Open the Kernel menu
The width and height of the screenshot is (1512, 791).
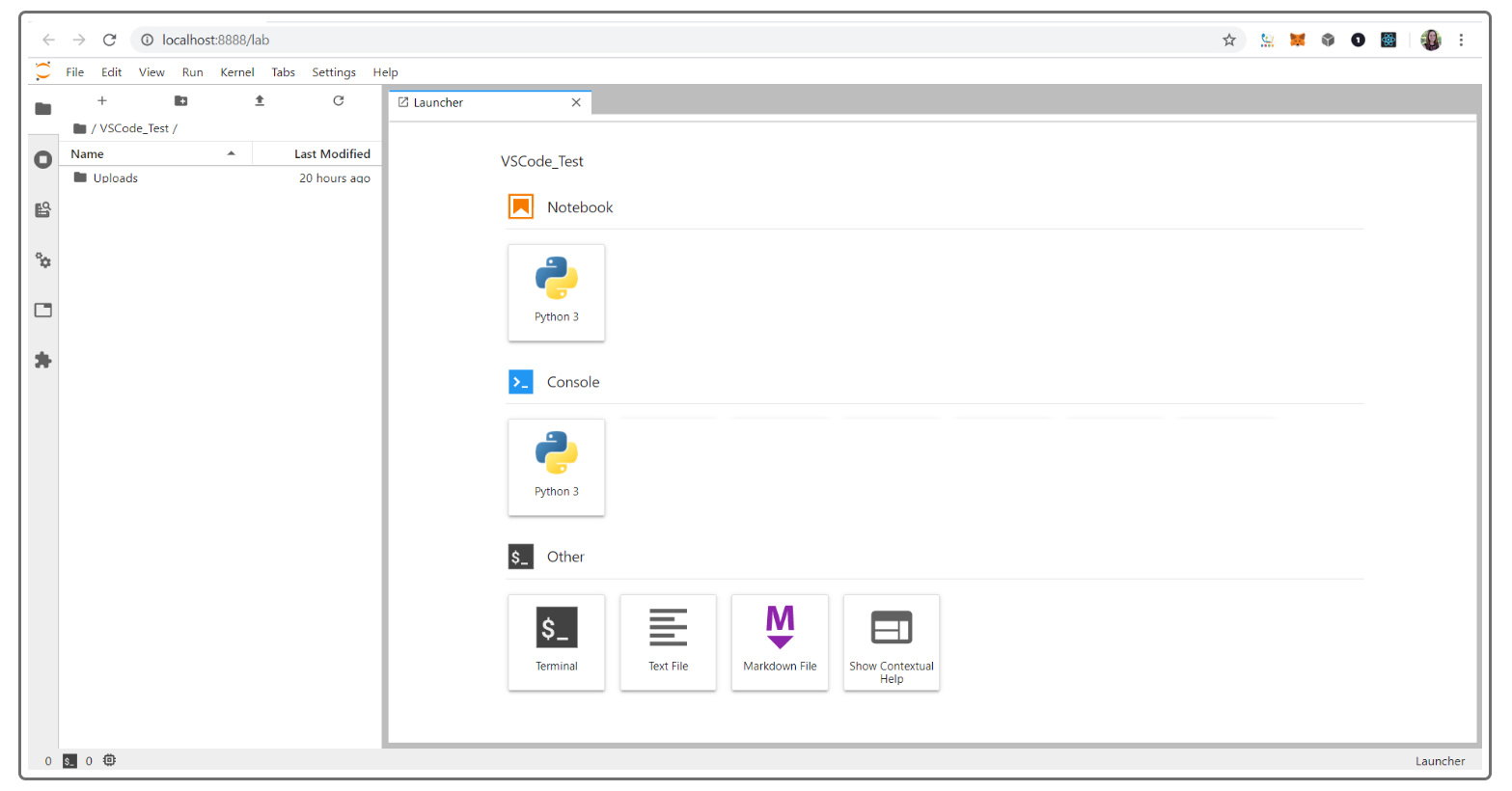tap(237, 72)
